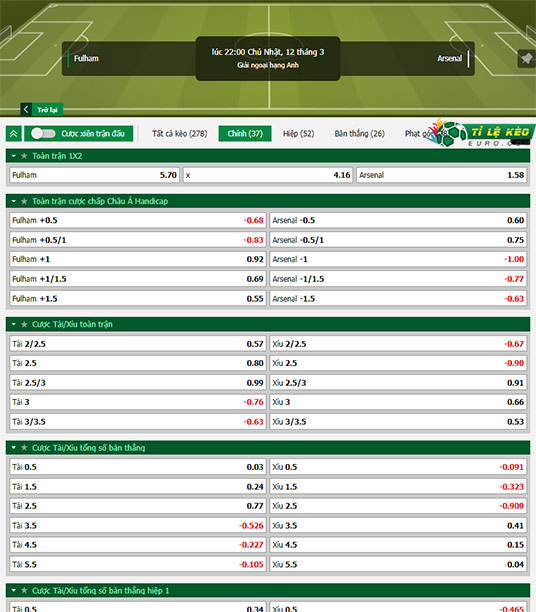Collapse Cược Tài/Xỉu toàn trận section arrow

[x=14, y=324]
